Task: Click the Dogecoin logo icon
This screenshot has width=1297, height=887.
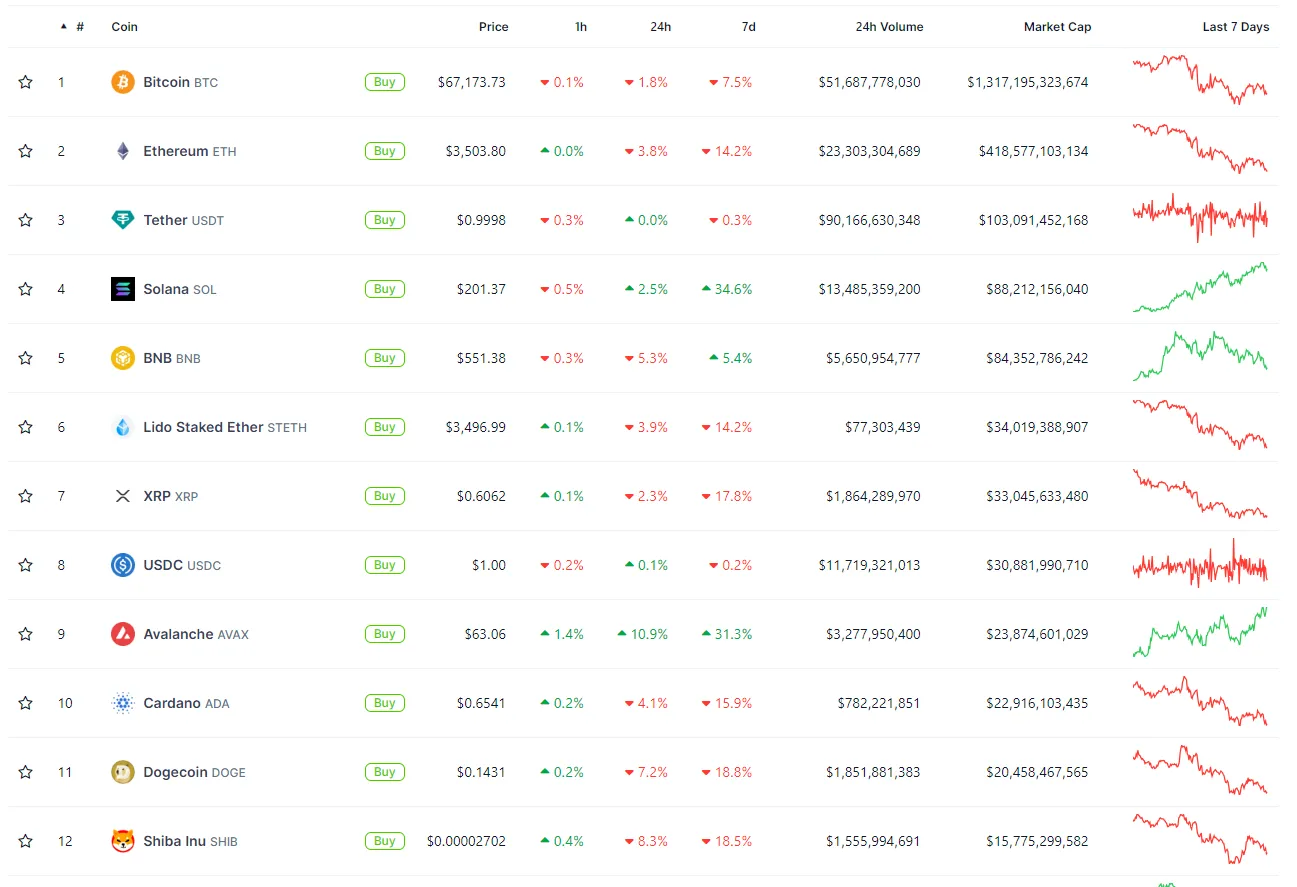Action: (123, 772)
